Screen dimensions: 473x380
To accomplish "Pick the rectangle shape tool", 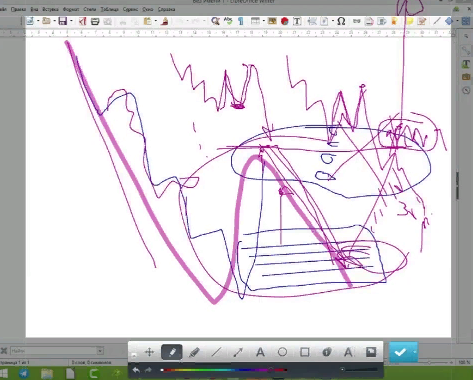I will pos(304,352).
